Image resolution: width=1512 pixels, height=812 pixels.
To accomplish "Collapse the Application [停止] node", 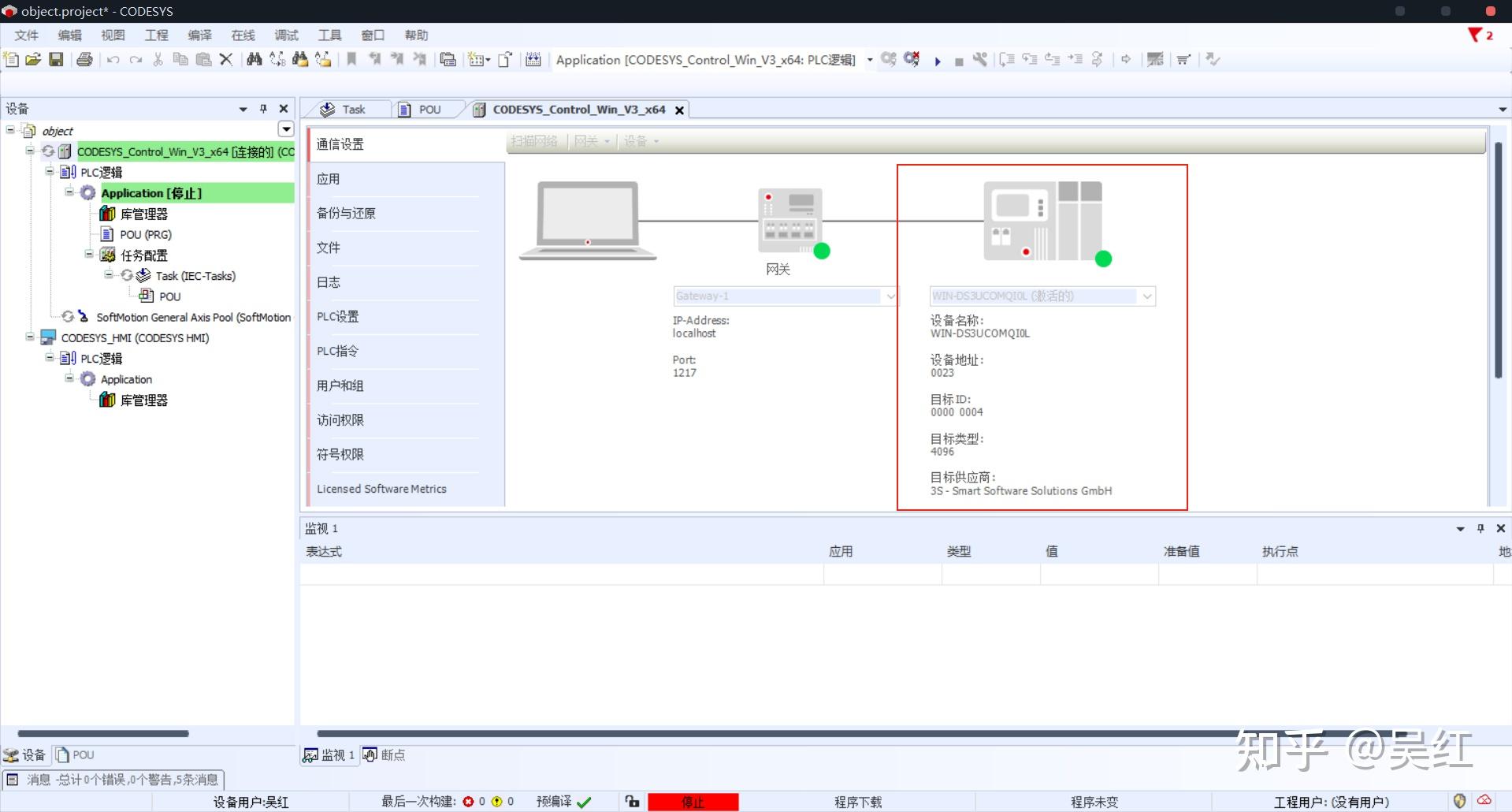I will point(69,192).
